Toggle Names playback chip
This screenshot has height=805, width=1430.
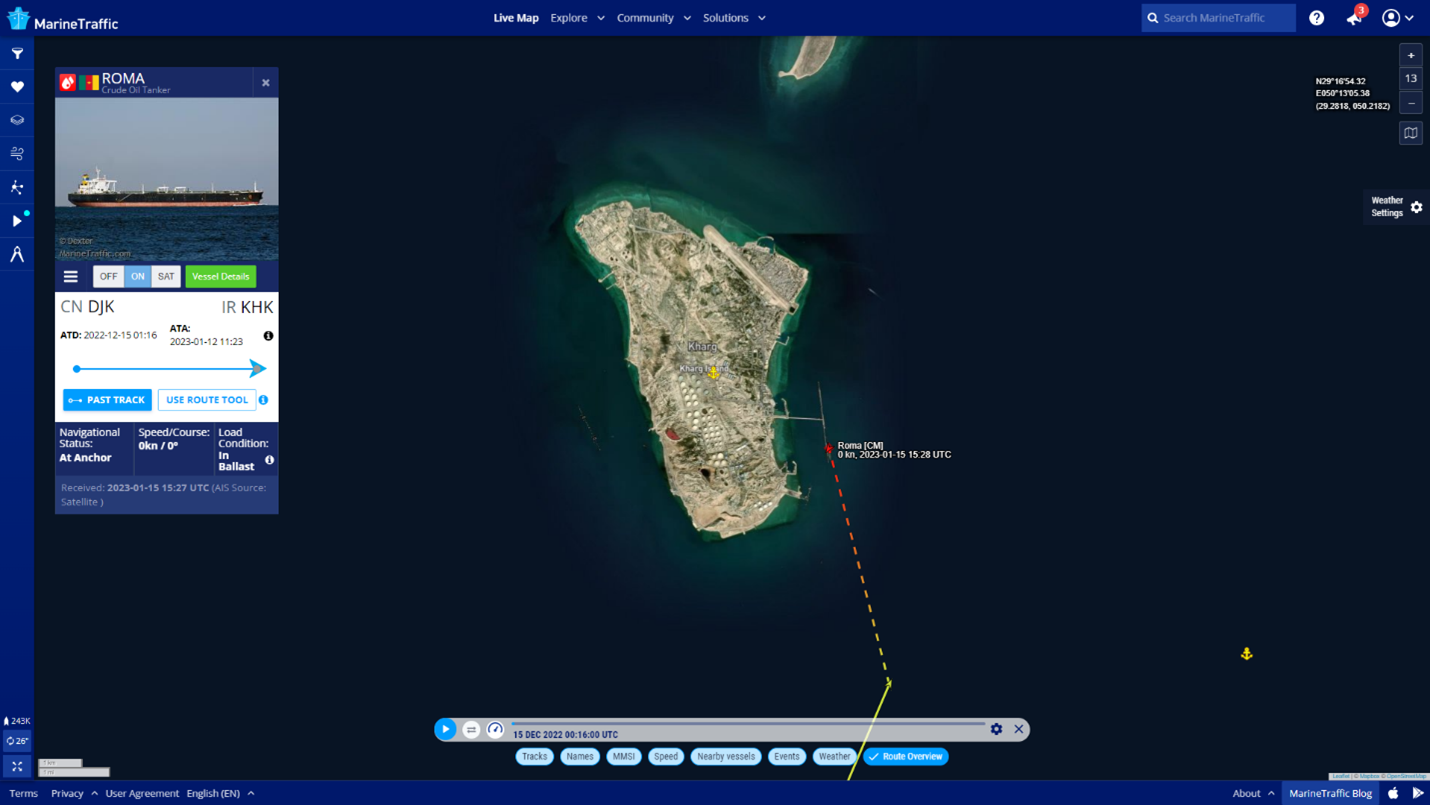click(x=580, y=757)
